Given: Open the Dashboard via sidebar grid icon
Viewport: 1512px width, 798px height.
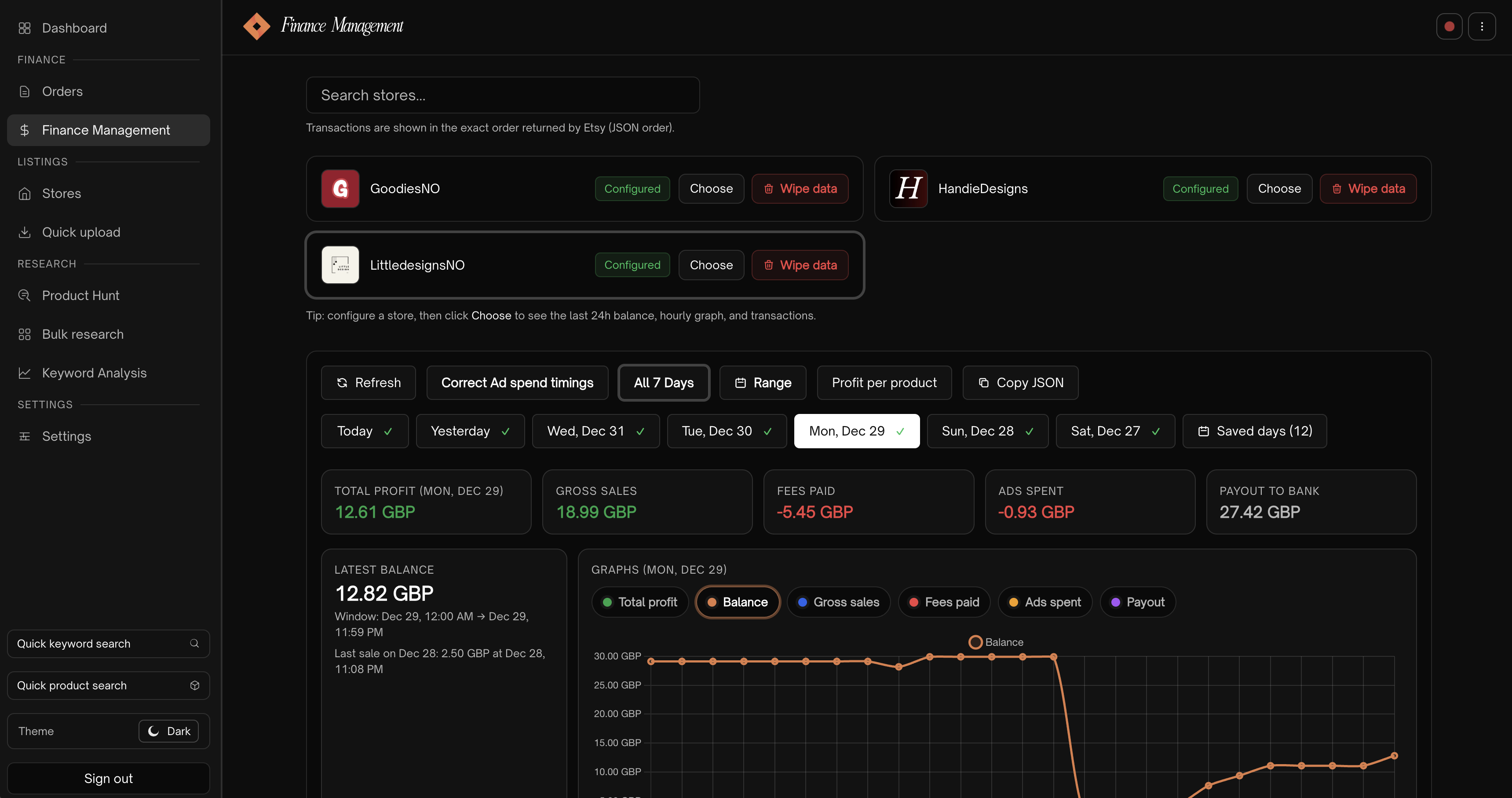Looking at the screenshot, I should tap(25, 28).
